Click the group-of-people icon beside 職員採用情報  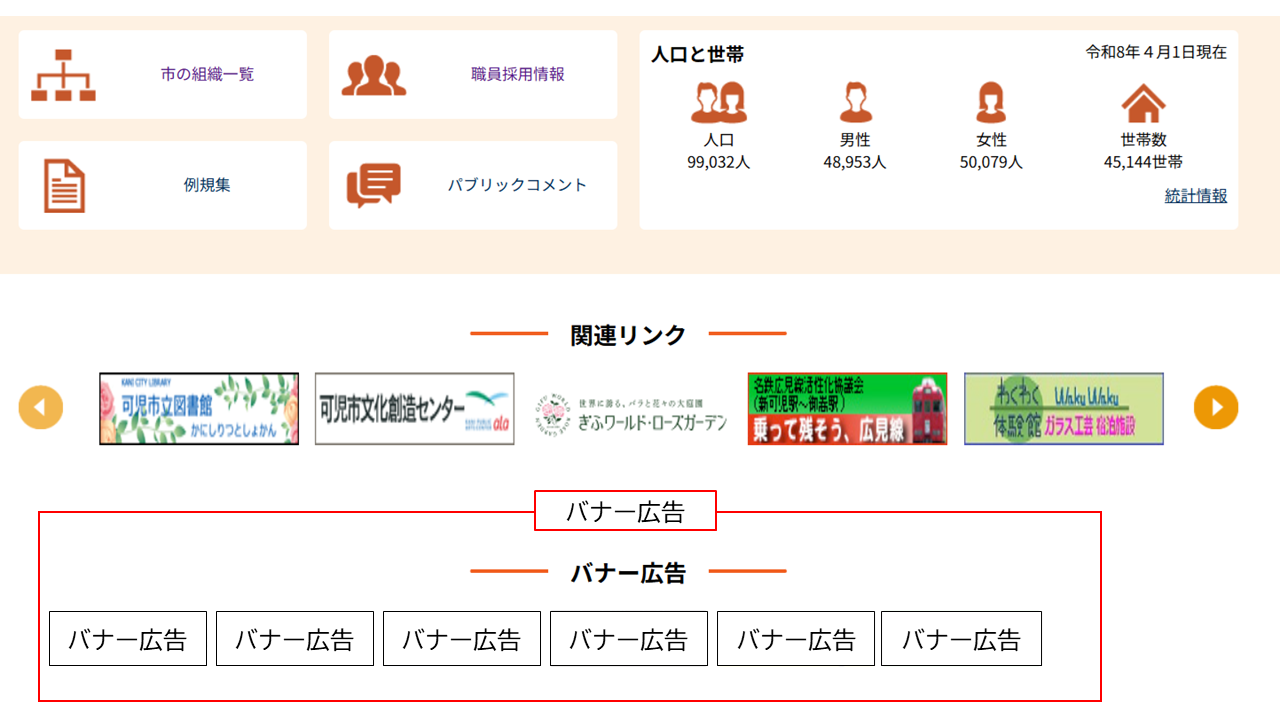376,74
